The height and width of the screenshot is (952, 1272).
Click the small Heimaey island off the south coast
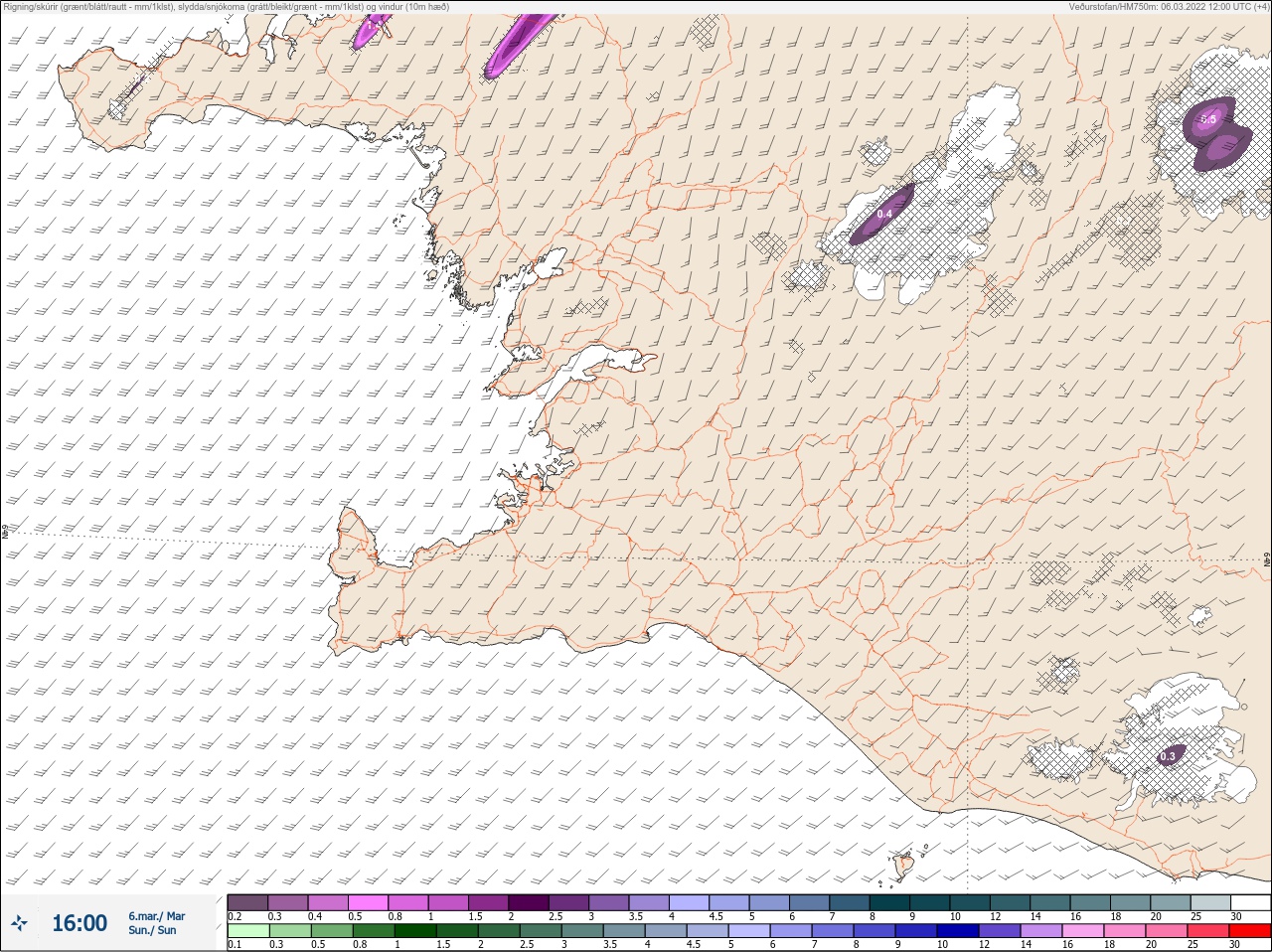[x=904, y=865]
